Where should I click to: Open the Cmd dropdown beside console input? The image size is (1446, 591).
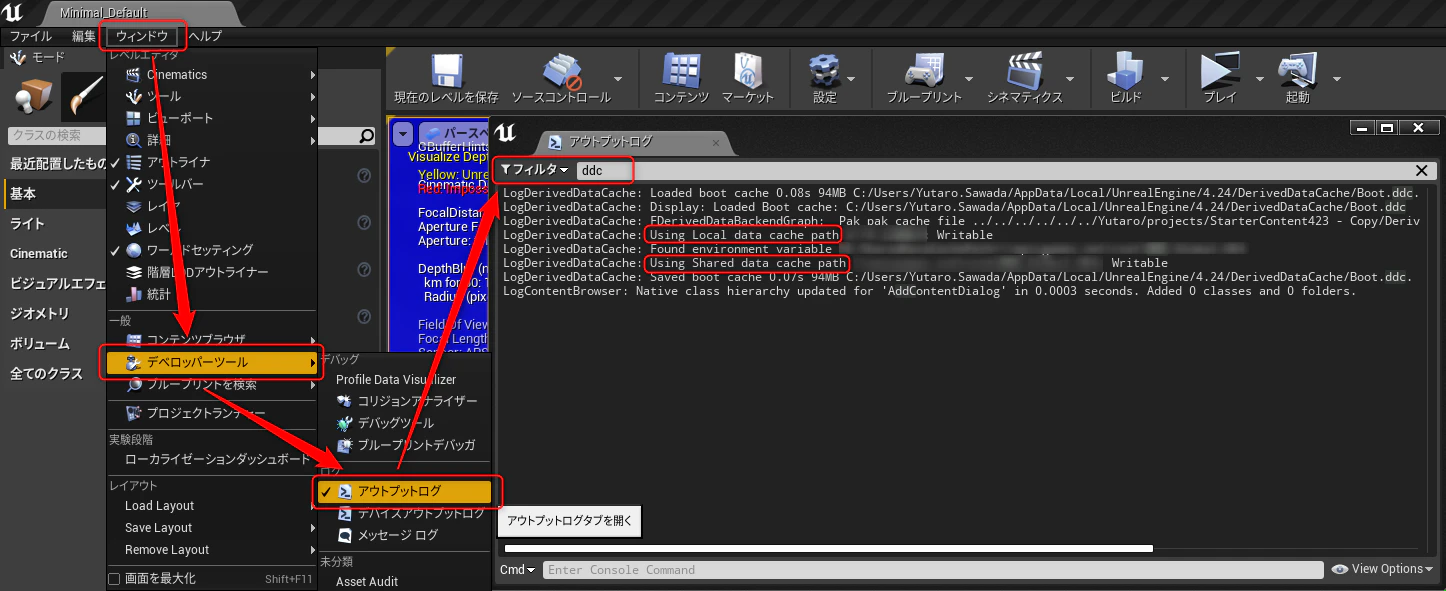(517, 570)
